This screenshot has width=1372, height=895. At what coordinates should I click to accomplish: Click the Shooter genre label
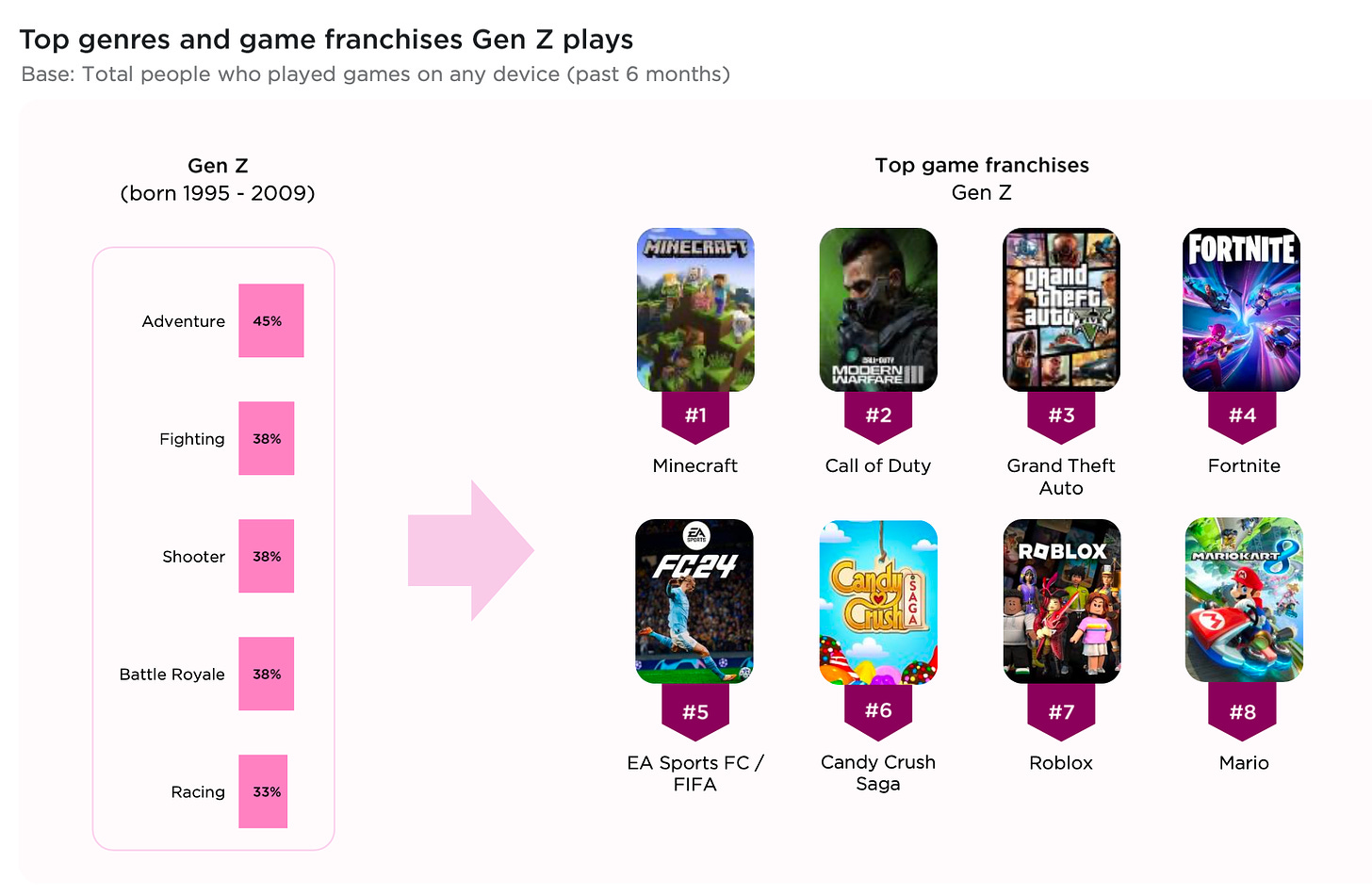click(193, 557)
